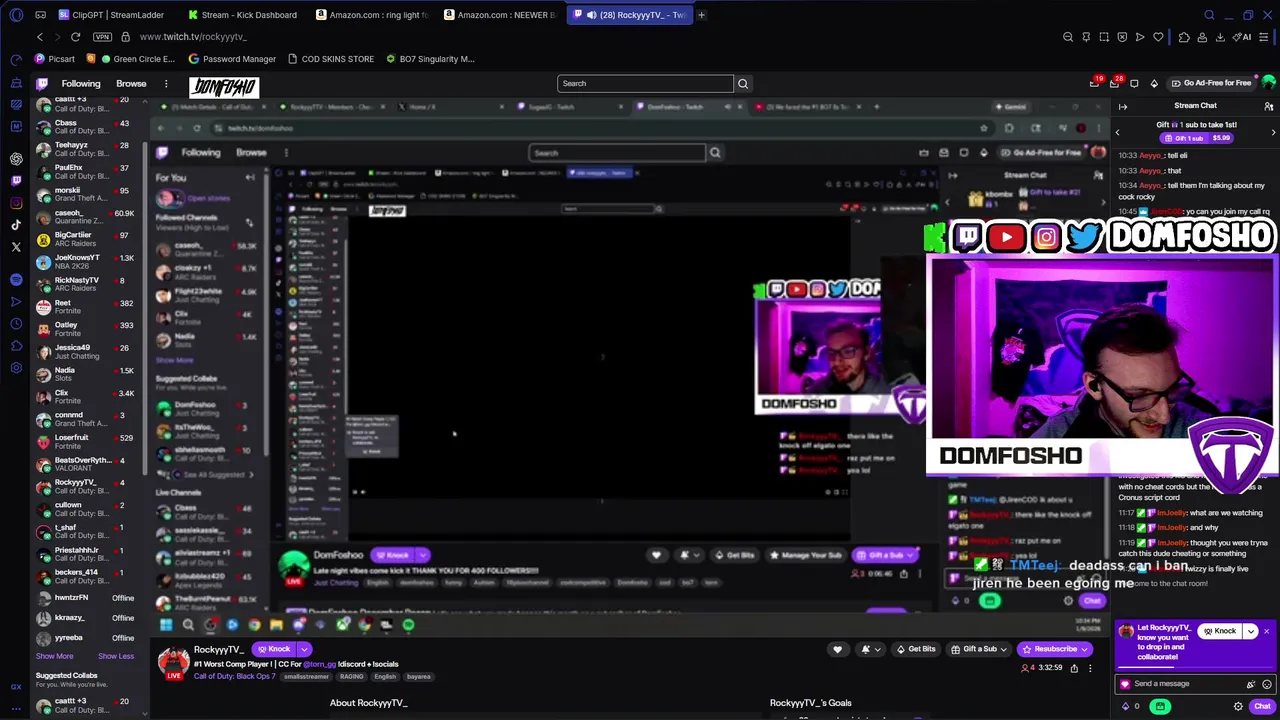Open Instagram icon in browser sidebar
1280x720 pixels.
16,203
